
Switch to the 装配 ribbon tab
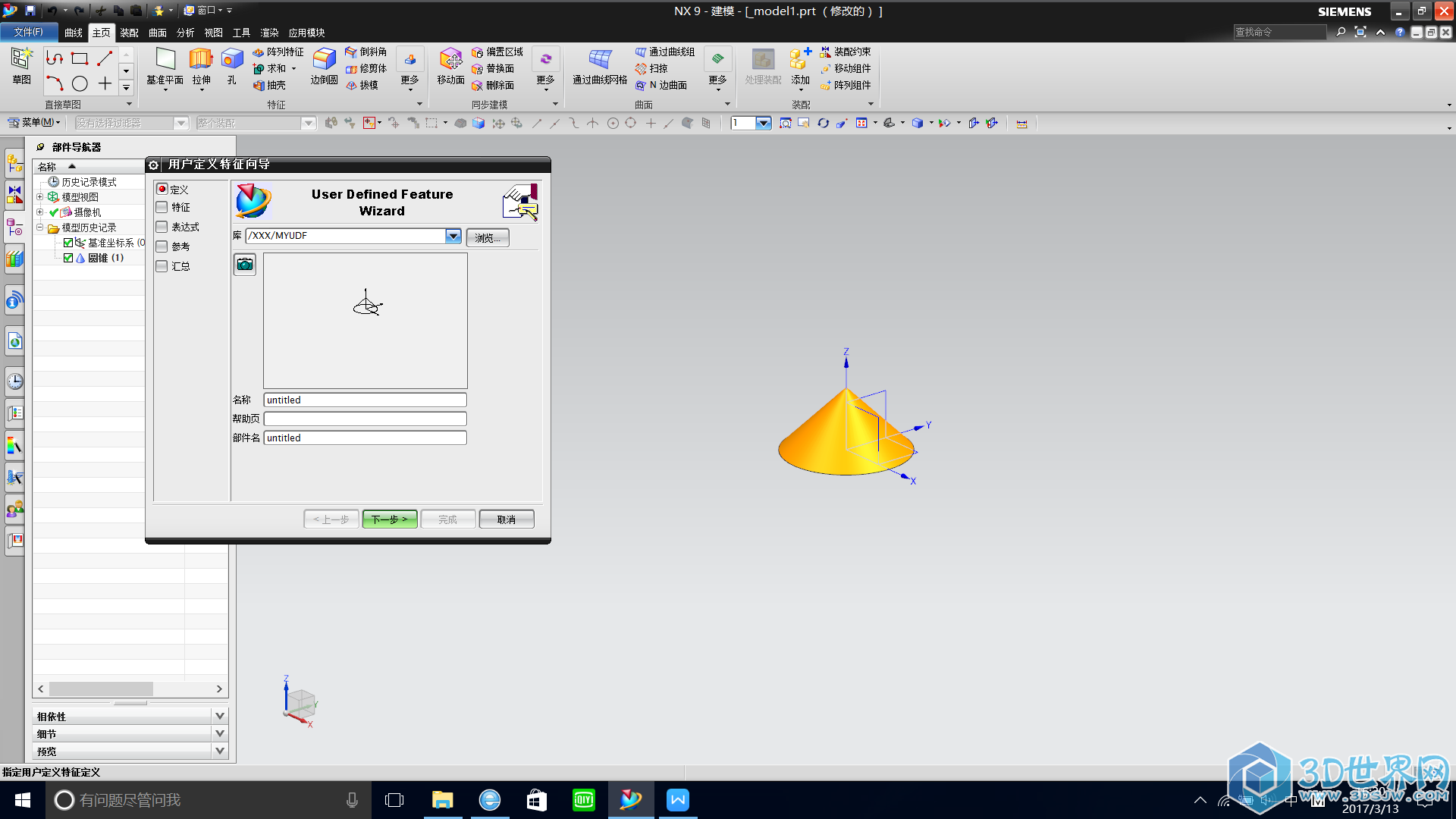point(129,33)
